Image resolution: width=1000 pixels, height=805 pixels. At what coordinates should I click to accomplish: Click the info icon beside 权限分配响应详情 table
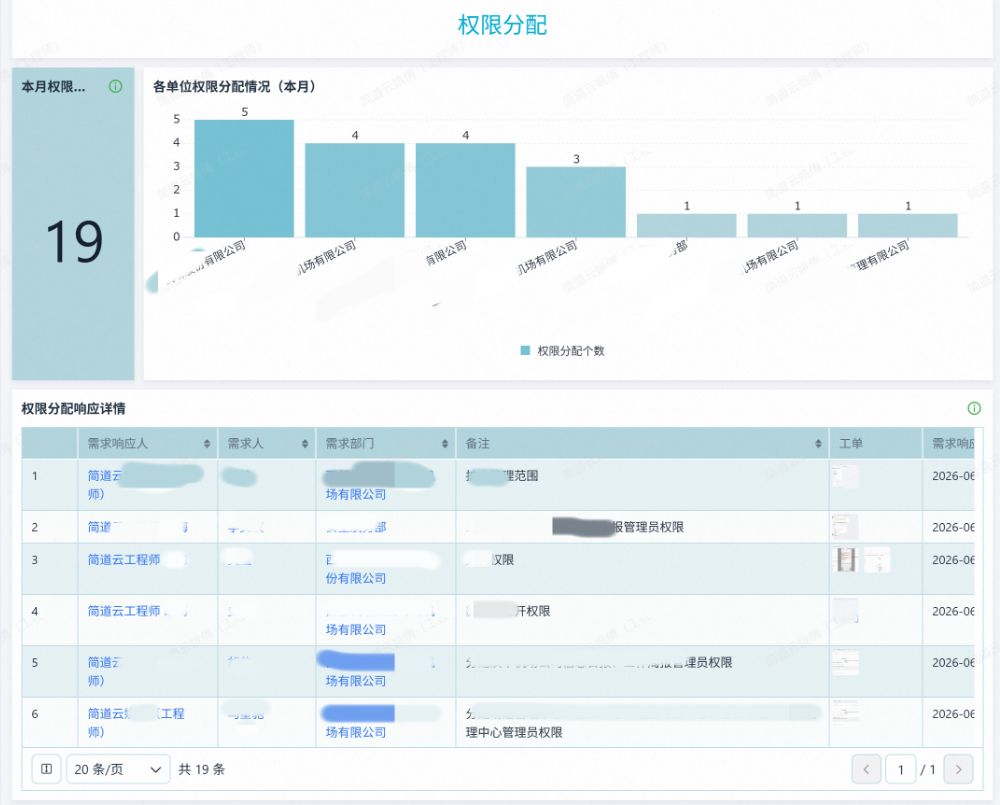(974, 408)
